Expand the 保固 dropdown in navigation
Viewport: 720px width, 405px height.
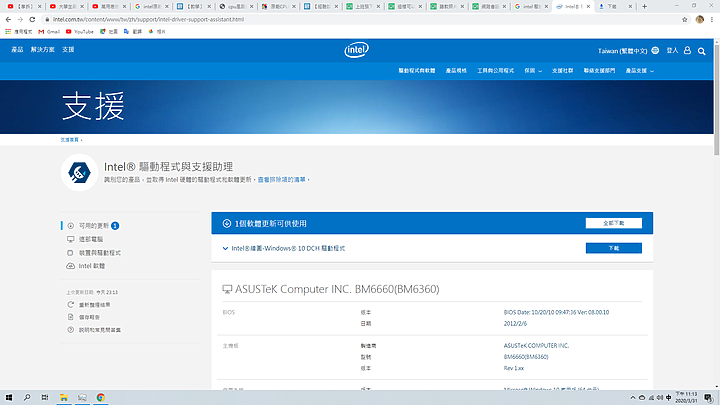click(x=533, y=71)
